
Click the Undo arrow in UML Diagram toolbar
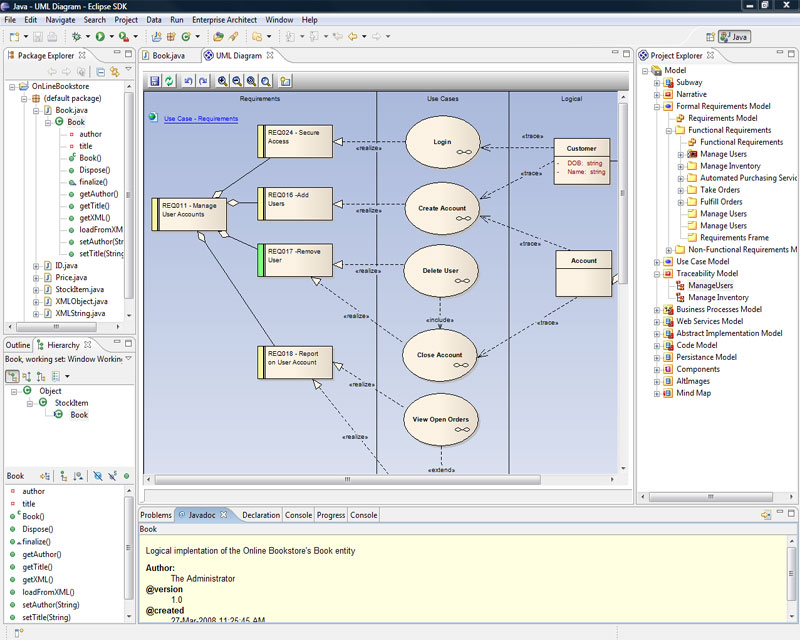pos(189,81)
